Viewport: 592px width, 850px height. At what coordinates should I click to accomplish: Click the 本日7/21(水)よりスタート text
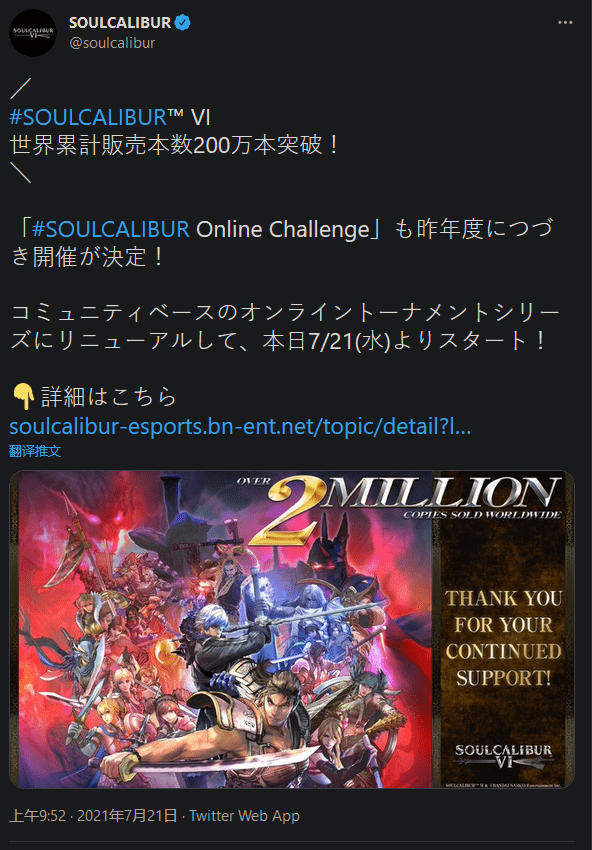(403, 342)
